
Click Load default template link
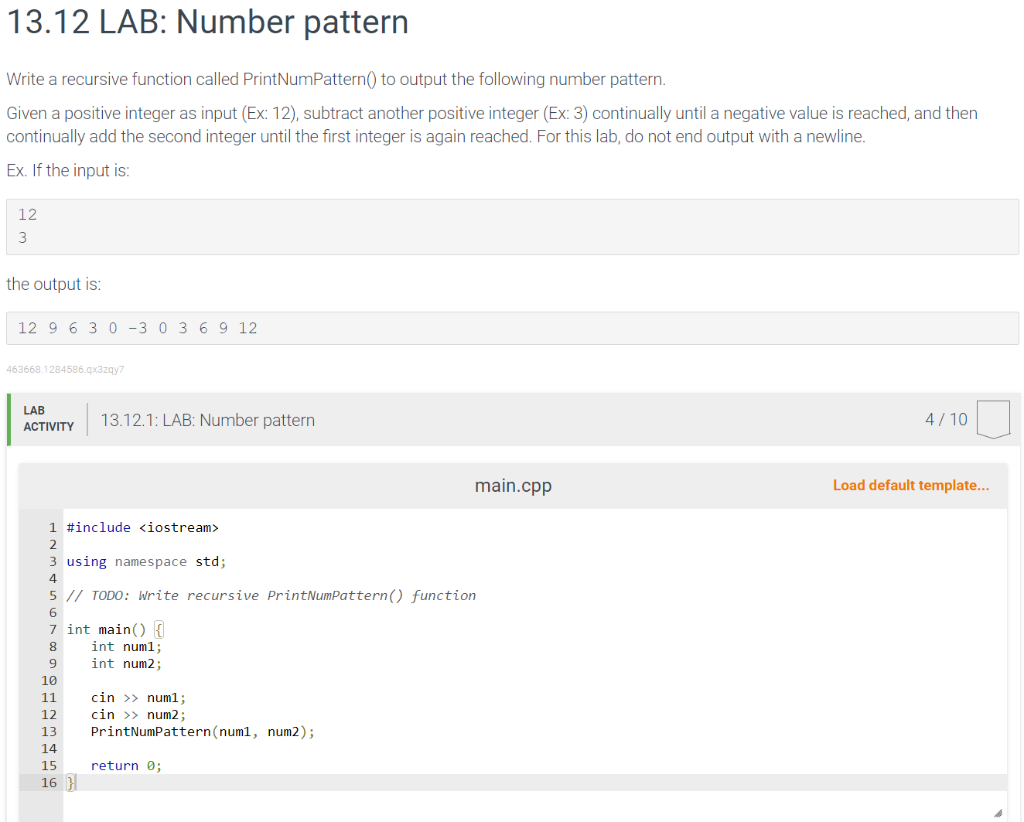coord(910,485)
